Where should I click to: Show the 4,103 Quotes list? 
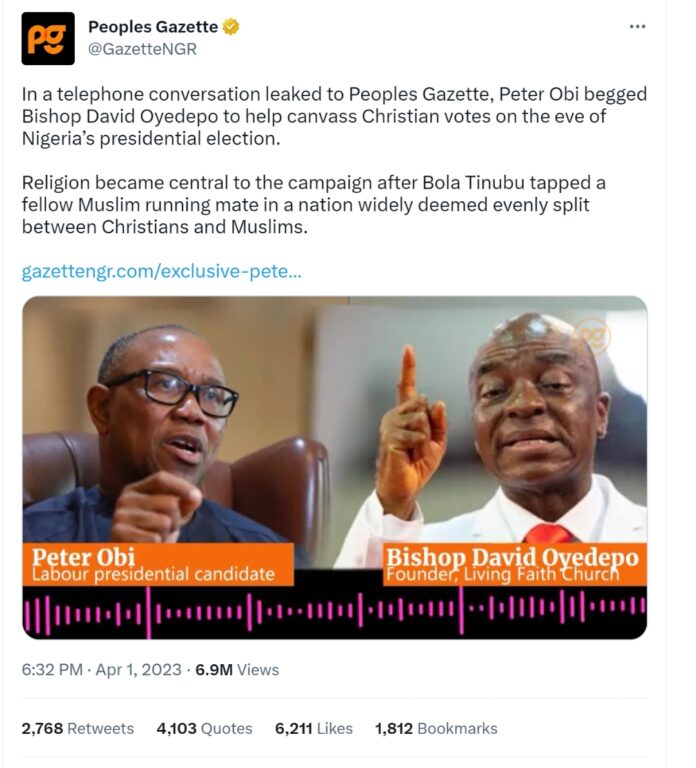click(x=204, y=728)
